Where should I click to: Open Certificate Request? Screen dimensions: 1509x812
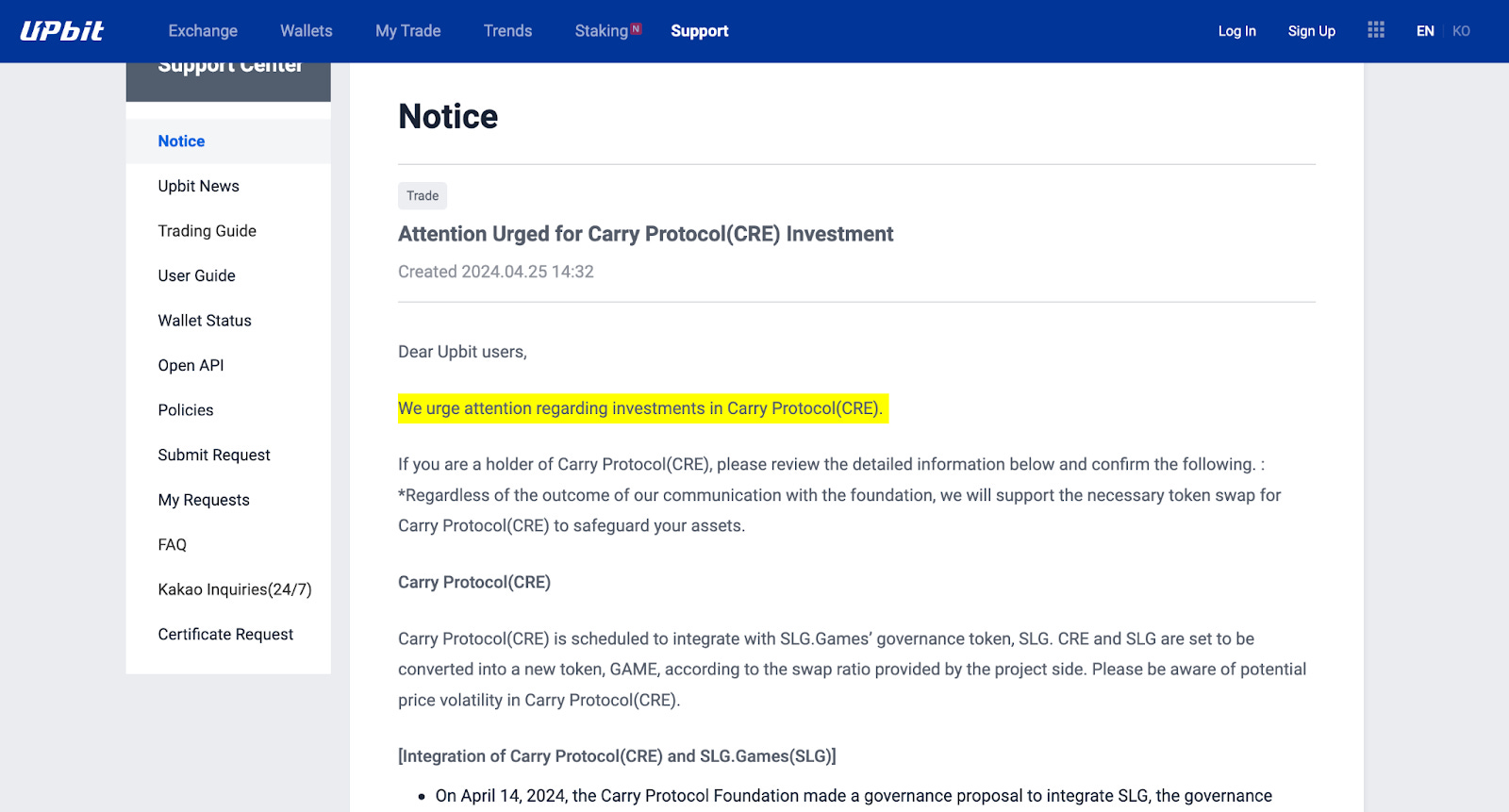click(x=225, y=635)
